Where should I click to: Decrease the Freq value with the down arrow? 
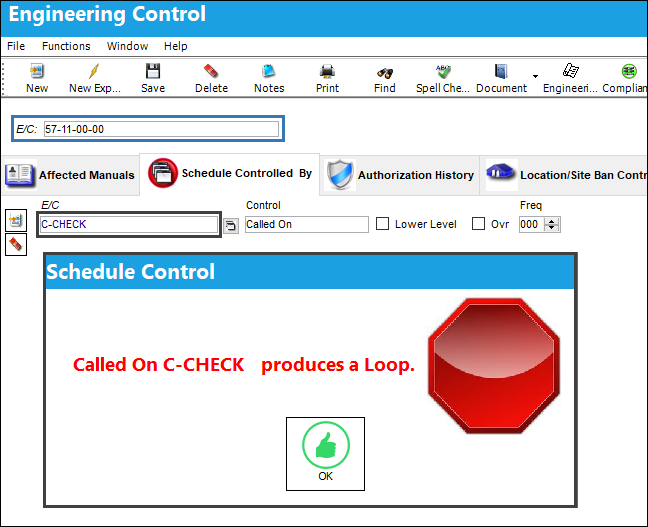point(551,228)
